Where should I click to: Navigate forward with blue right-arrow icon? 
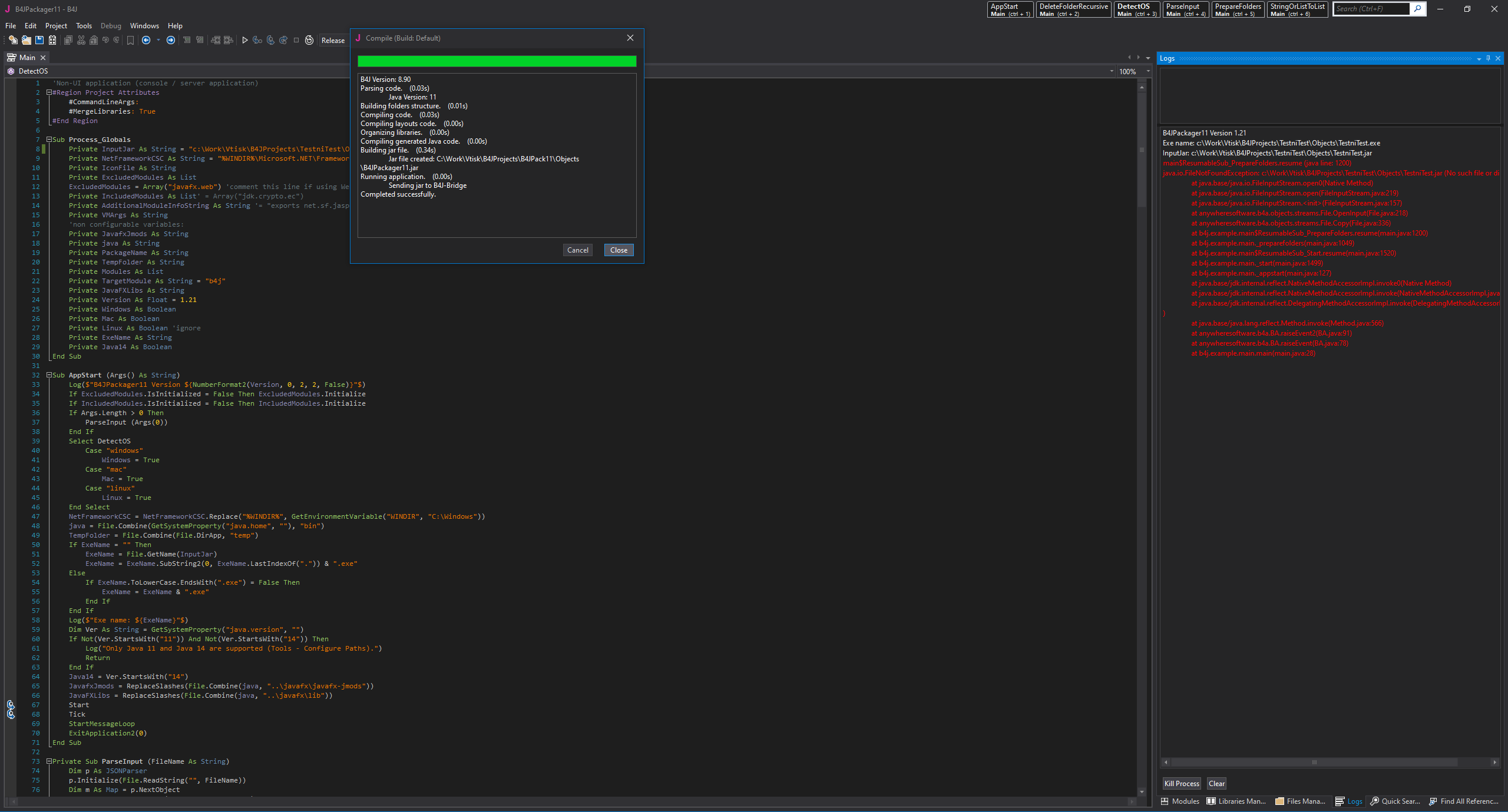tap(171, 40)
